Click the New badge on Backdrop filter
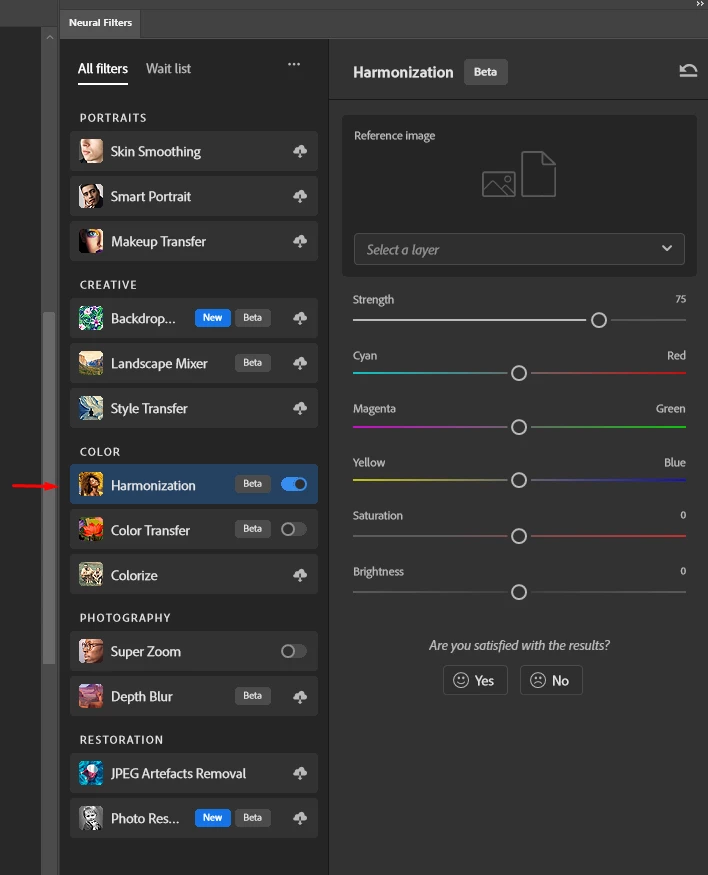 point(213,318)
